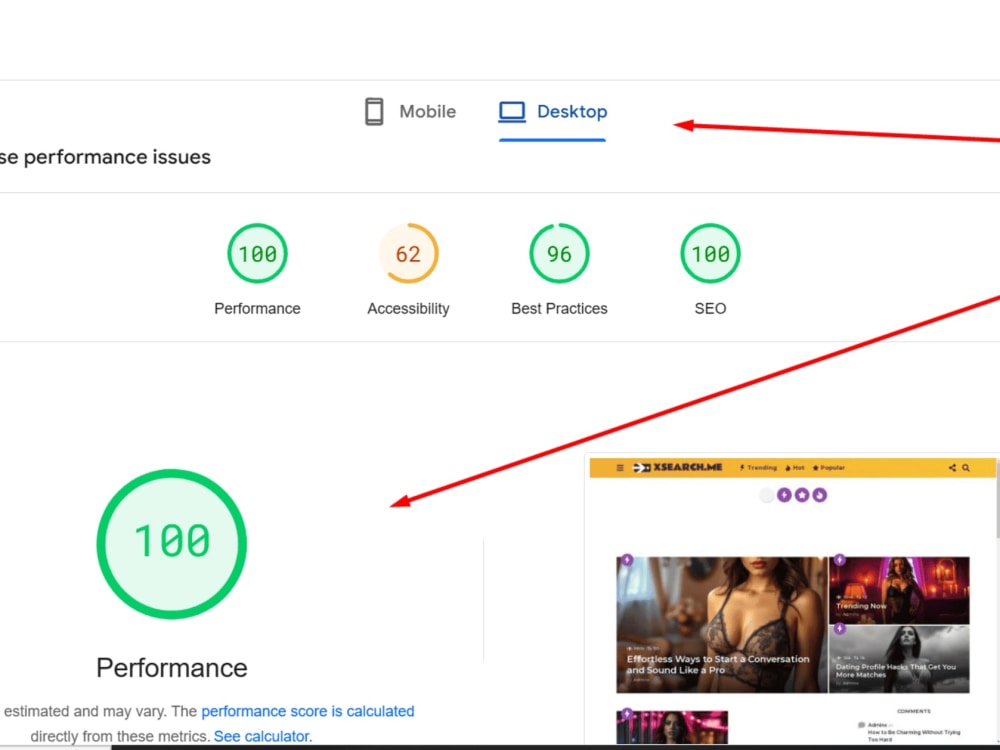Screen dimensions: 1000x750
Task: Click the COMMENTS heading in preview
Action: [913, 711]
